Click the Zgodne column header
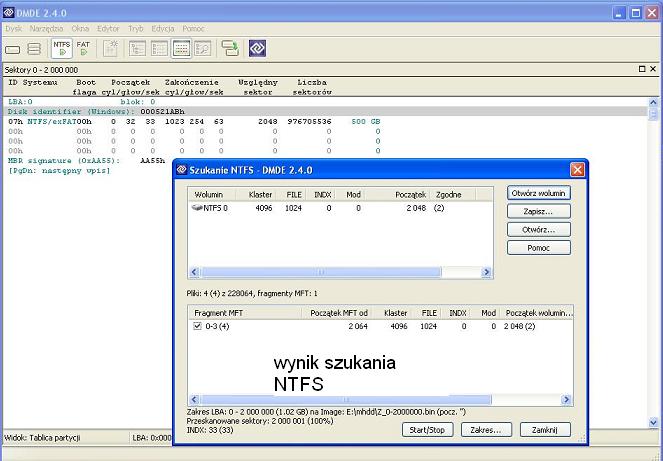The width and height of the screenshot is (663, 461). (452, 195)
